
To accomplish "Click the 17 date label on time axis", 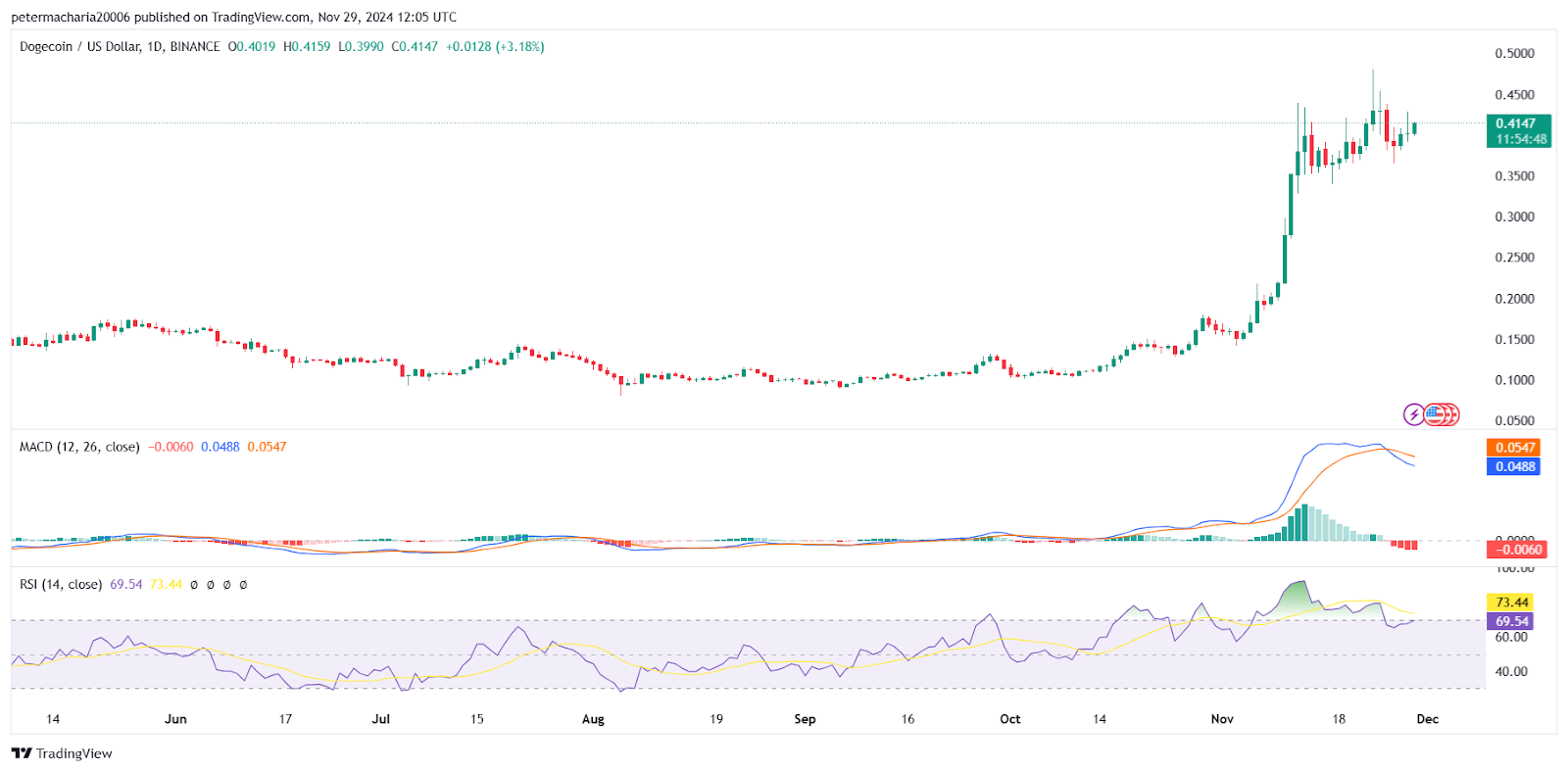I will click(x=285, y=719).
